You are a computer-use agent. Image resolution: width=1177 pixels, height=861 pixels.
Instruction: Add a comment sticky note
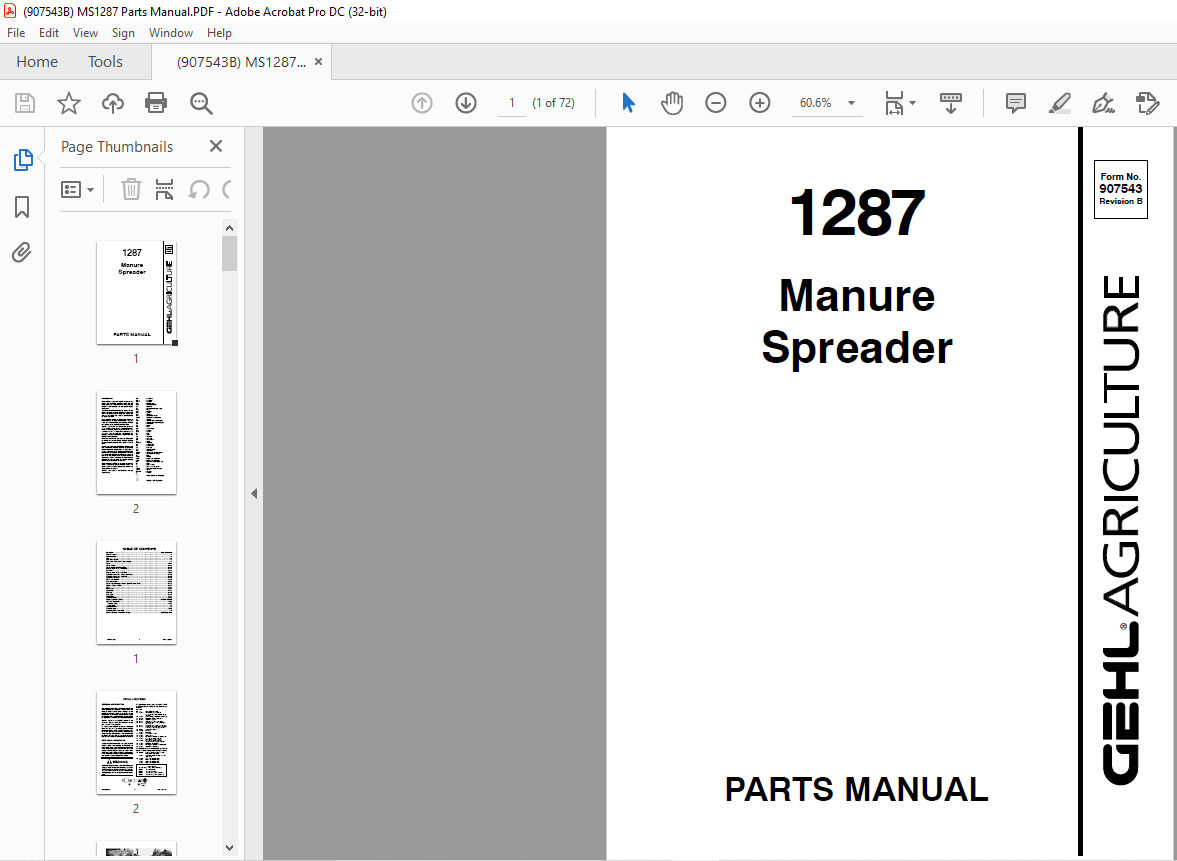[x=1016, y=103]
